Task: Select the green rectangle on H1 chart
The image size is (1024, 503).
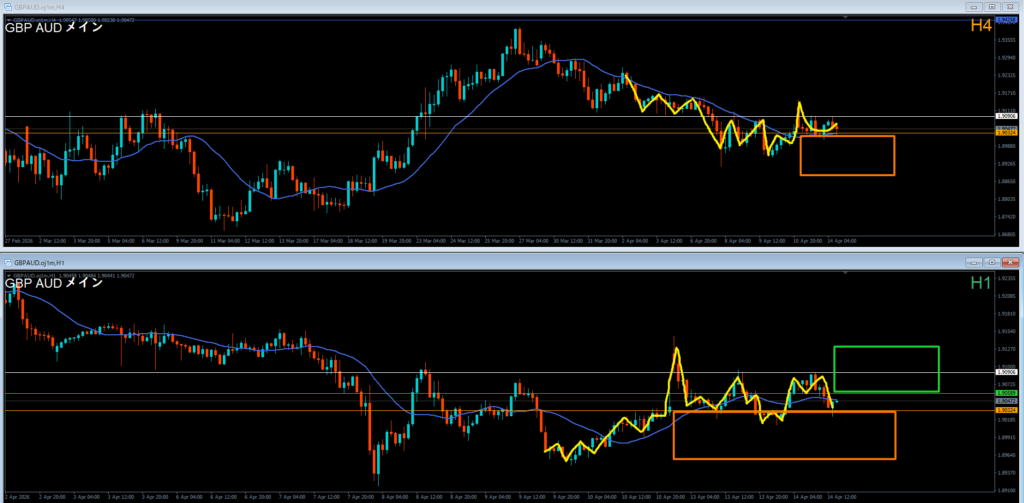Action: point(886,347)
